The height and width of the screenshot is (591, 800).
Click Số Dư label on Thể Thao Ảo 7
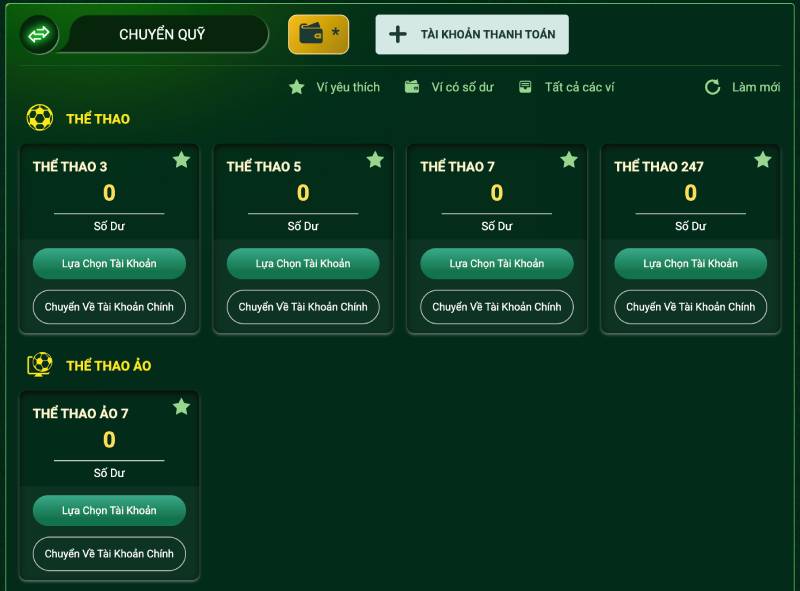(109, 473)
